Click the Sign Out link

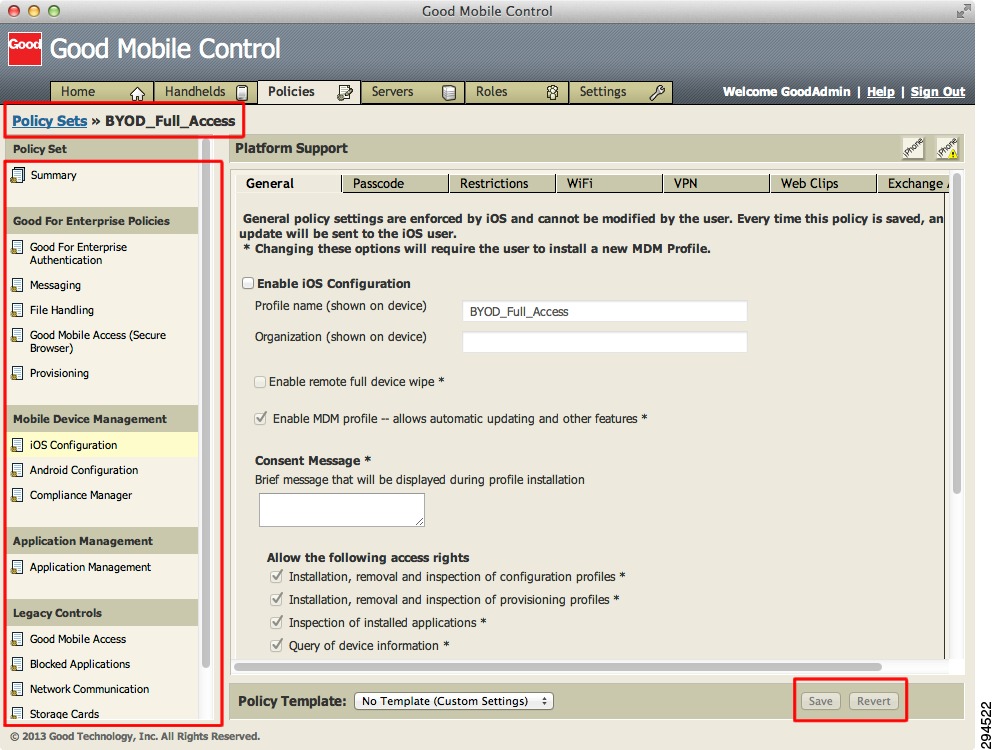tap(938, 92)
